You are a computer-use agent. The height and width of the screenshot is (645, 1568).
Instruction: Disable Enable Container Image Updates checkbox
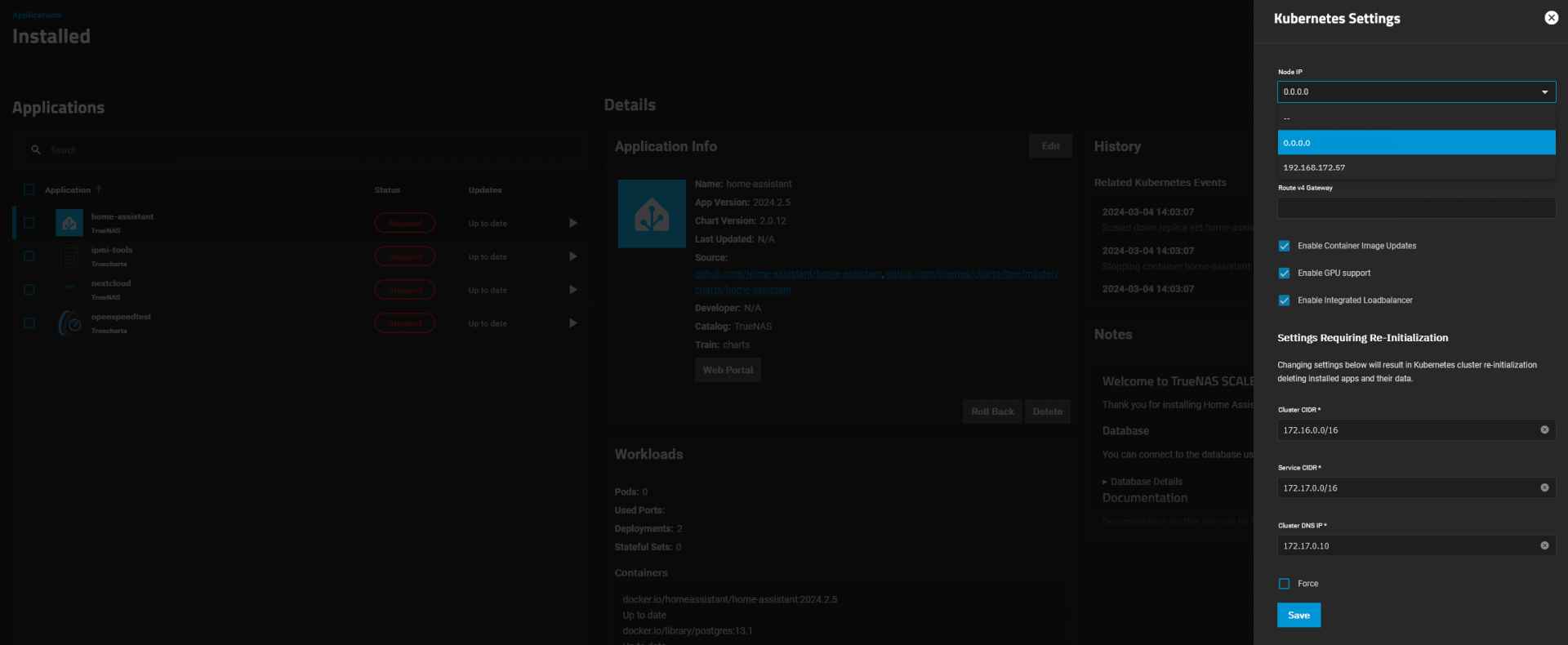pos(1284,246)
